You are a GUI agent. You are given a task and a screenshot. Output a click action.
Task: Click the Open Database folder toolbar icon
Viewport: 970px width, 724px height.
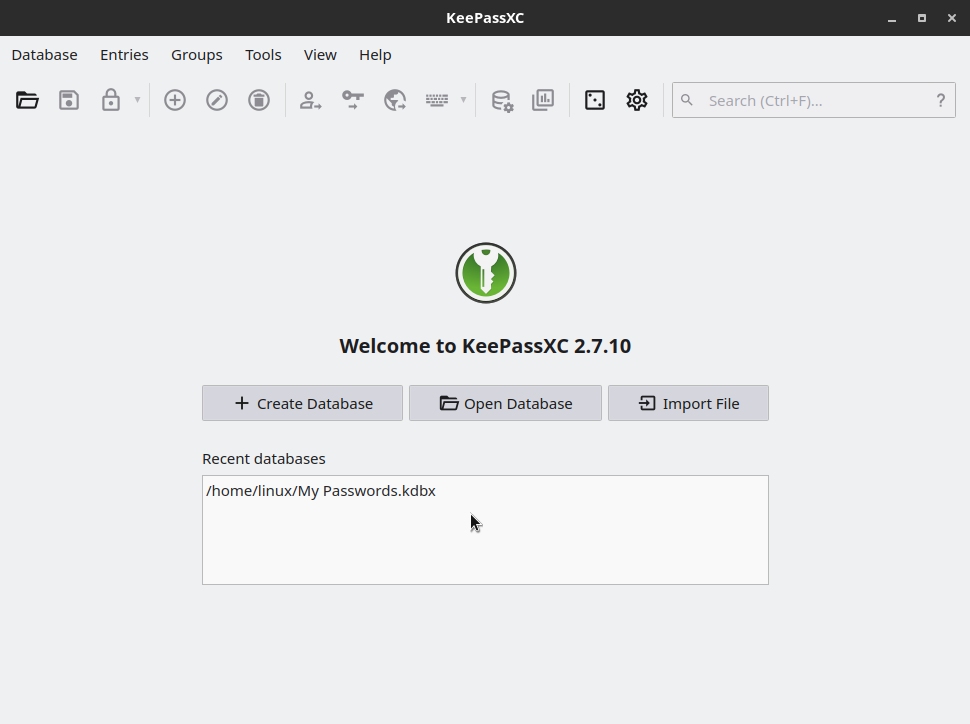click(x=27, y=100)
